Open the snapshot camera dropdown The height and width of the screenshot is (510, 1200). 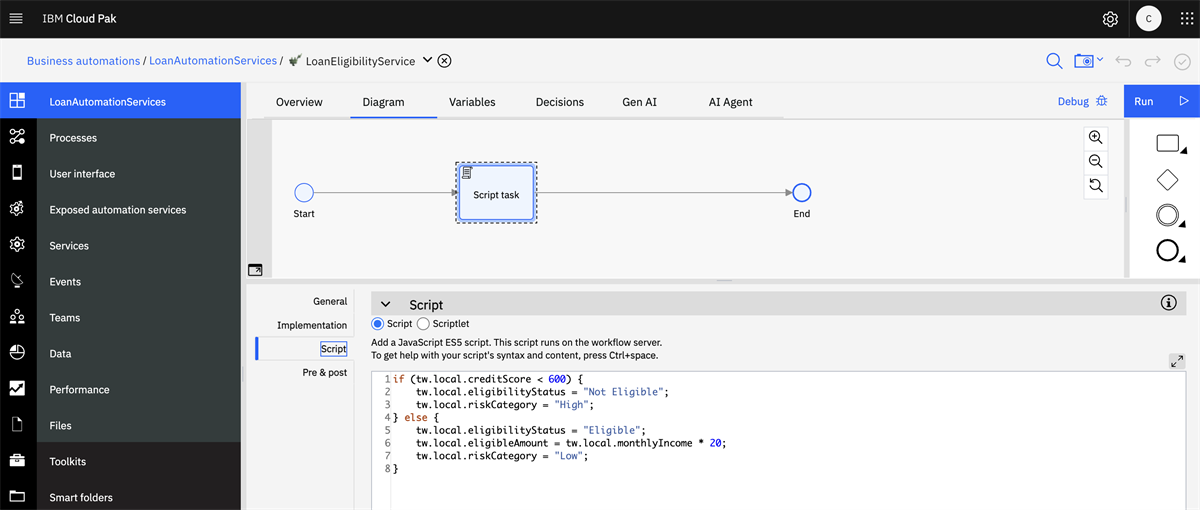(1088, 61)
